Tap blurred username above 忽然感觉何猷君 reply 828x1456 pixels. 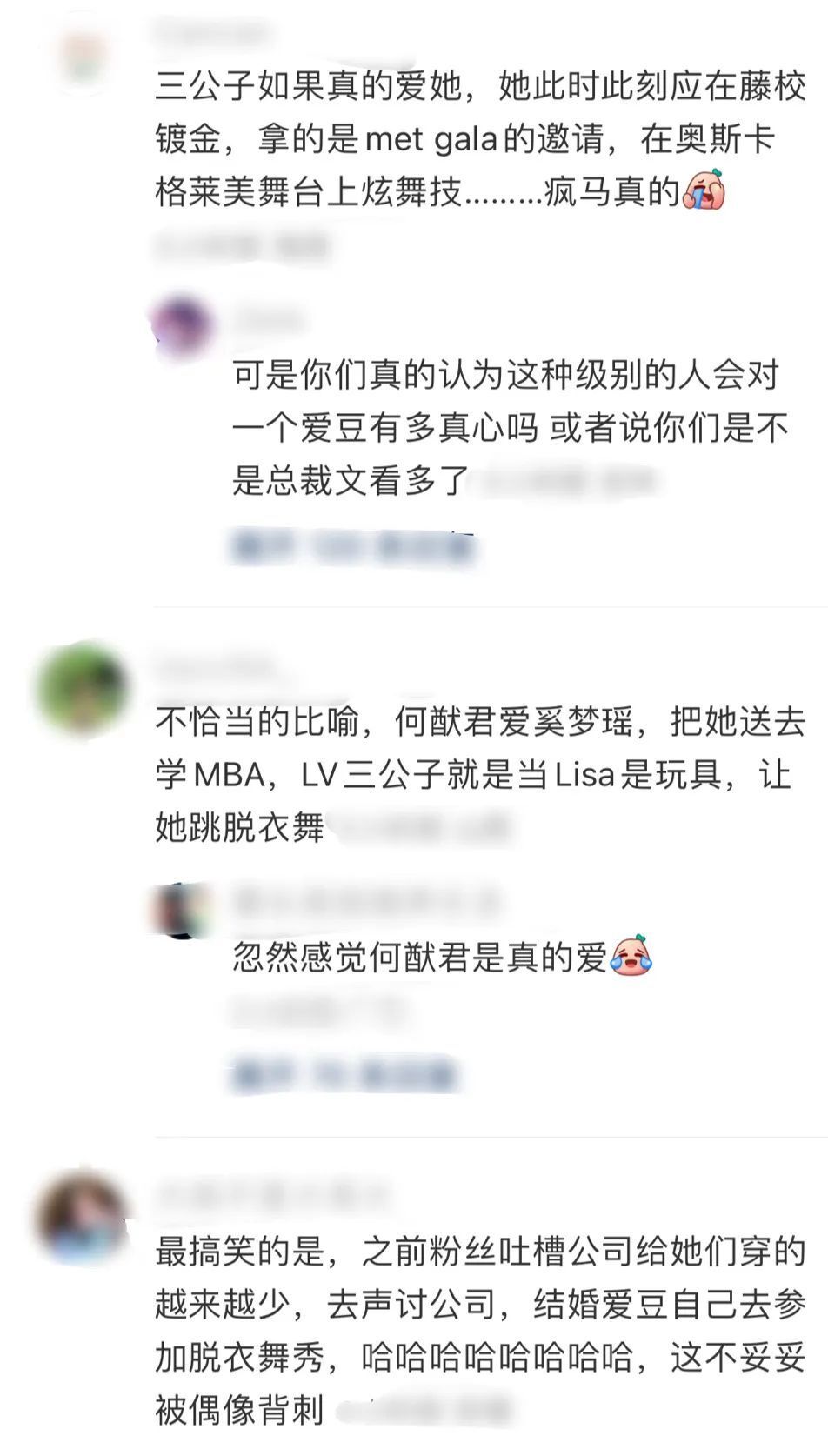365,901
